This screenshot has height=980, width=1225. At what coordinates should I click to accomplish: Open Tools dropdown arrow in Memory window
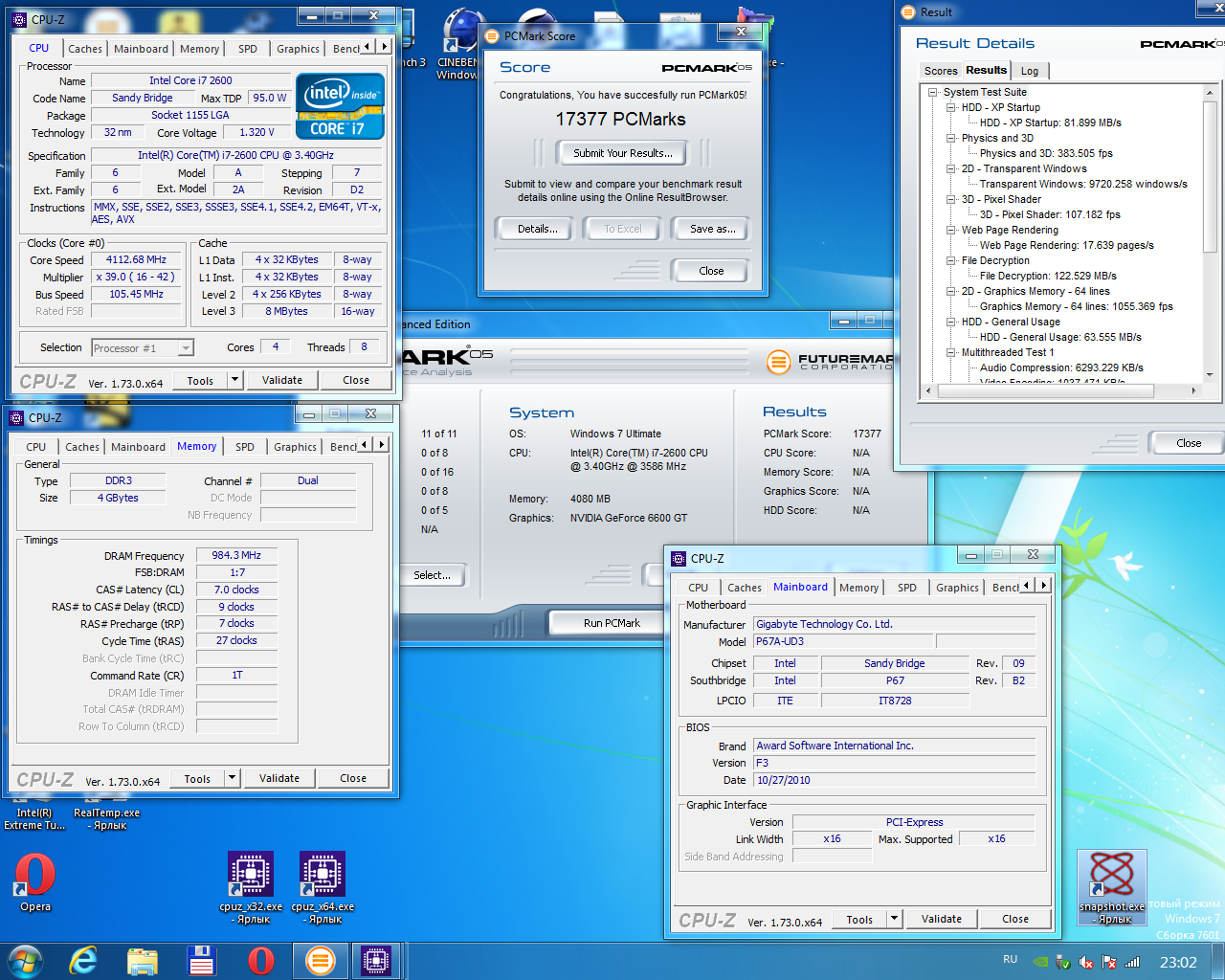coord(232,778)
